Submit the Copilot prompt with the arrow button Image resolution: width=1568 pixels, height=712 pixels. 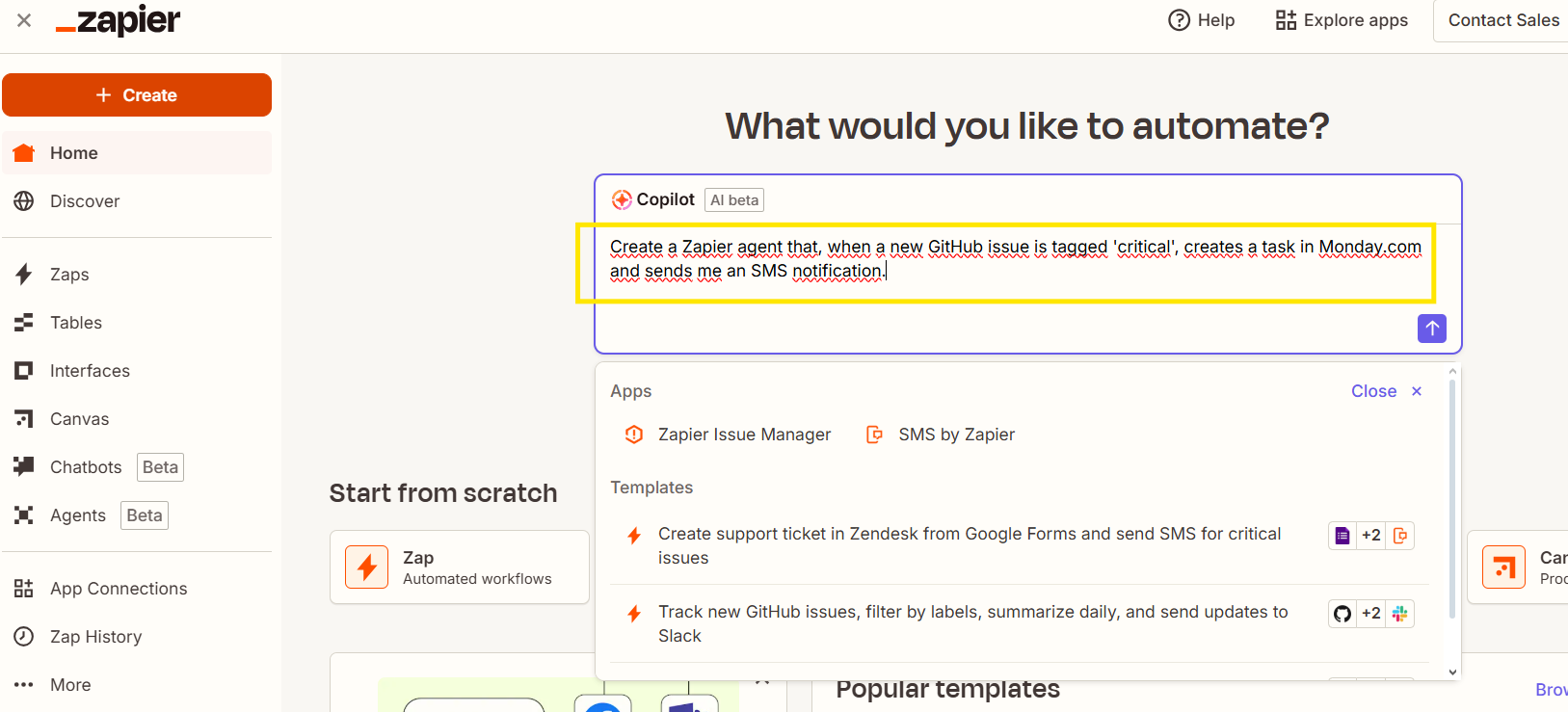[1432, 329]
